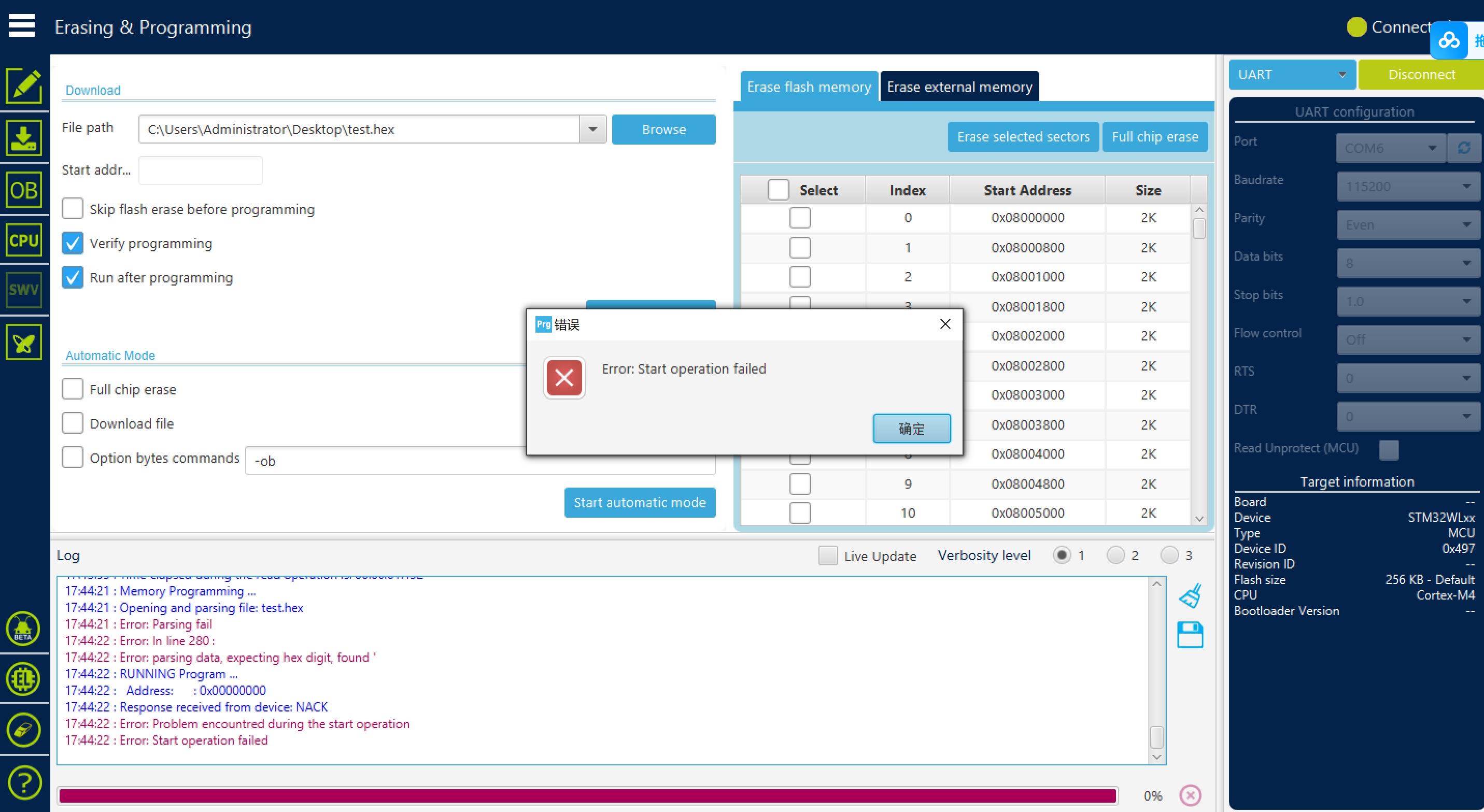Expand the Flow control dropdown

pyautogui.click(x=1408, y=340)
